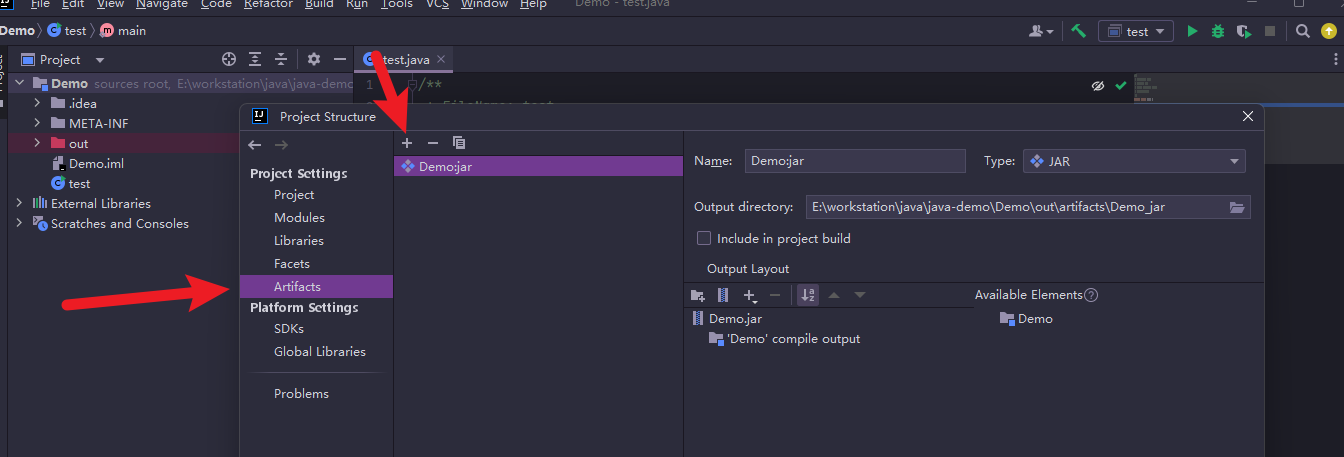Click the yellow update arrow icon

point(1328,31)
